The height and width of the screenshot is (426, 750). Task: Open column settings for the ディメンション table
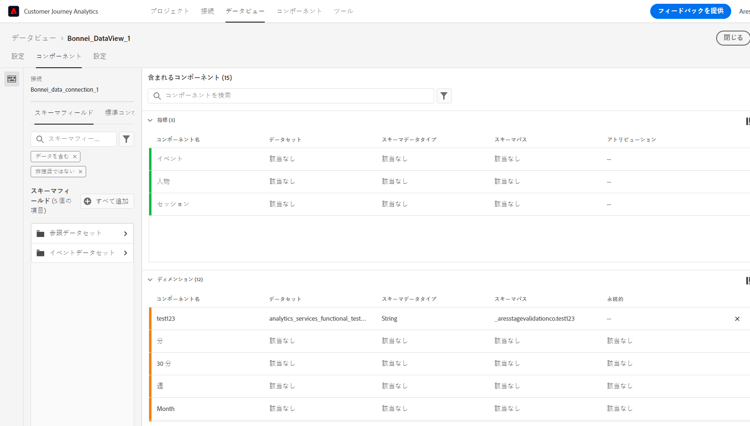coord(747,281)
